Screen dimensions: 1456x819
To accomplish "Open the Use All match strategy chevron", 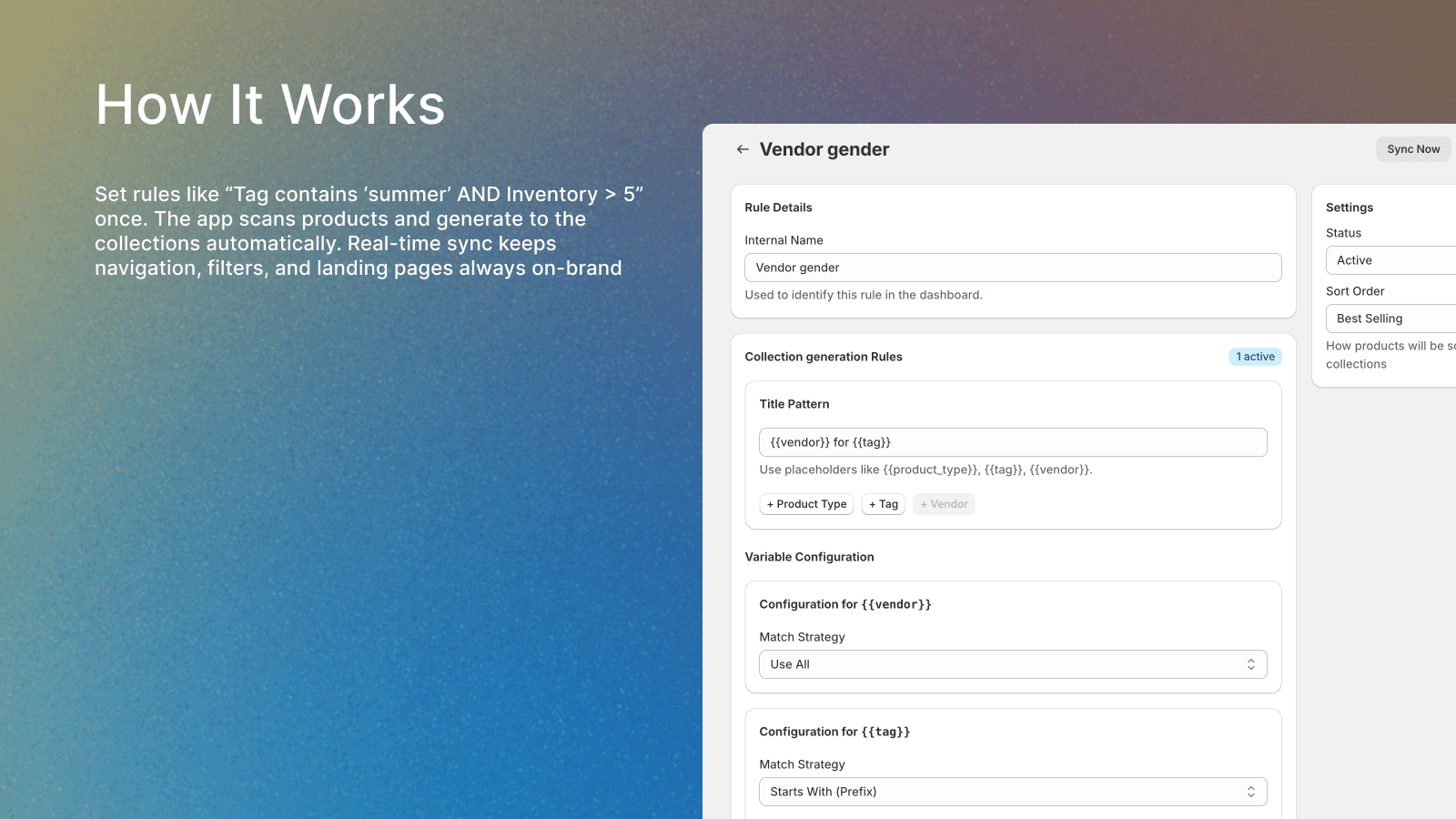I will pyautogui.click(x=1253, y=664).
